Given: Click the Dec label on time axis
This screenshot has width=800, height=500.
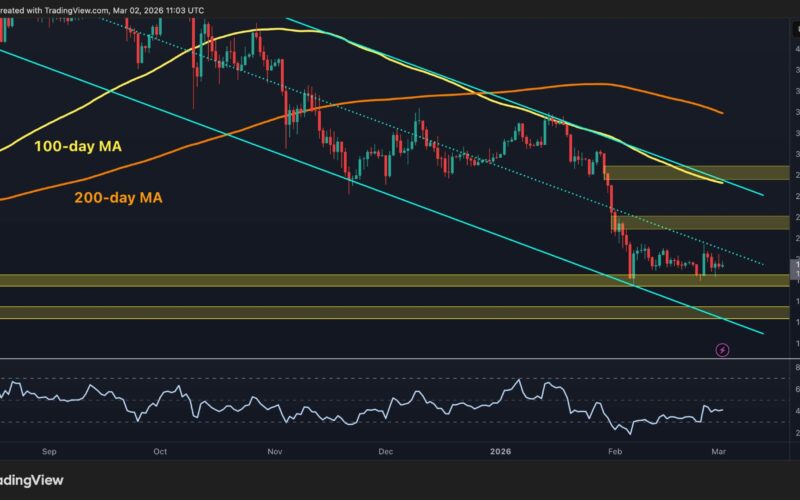Looking at the screenshot, I should 387,451.
